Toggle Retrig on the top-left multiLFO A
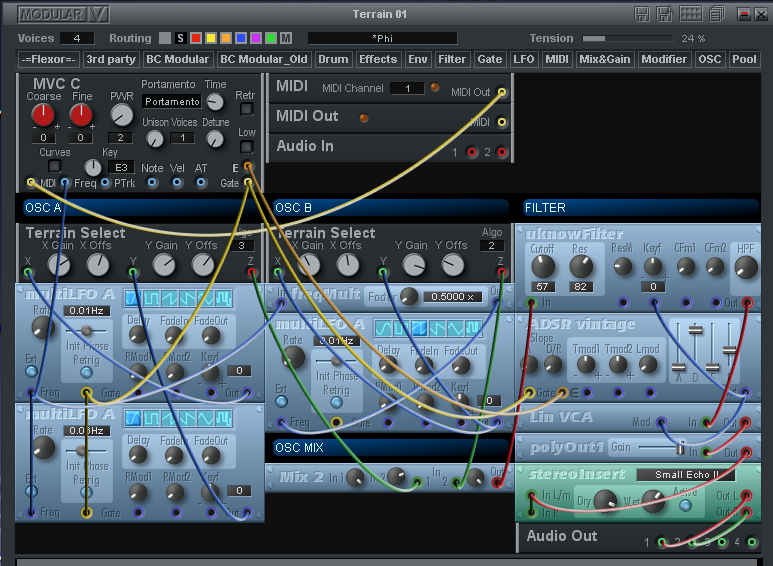Viewport: 773px width, 566px height. click(x=86, y=372)
